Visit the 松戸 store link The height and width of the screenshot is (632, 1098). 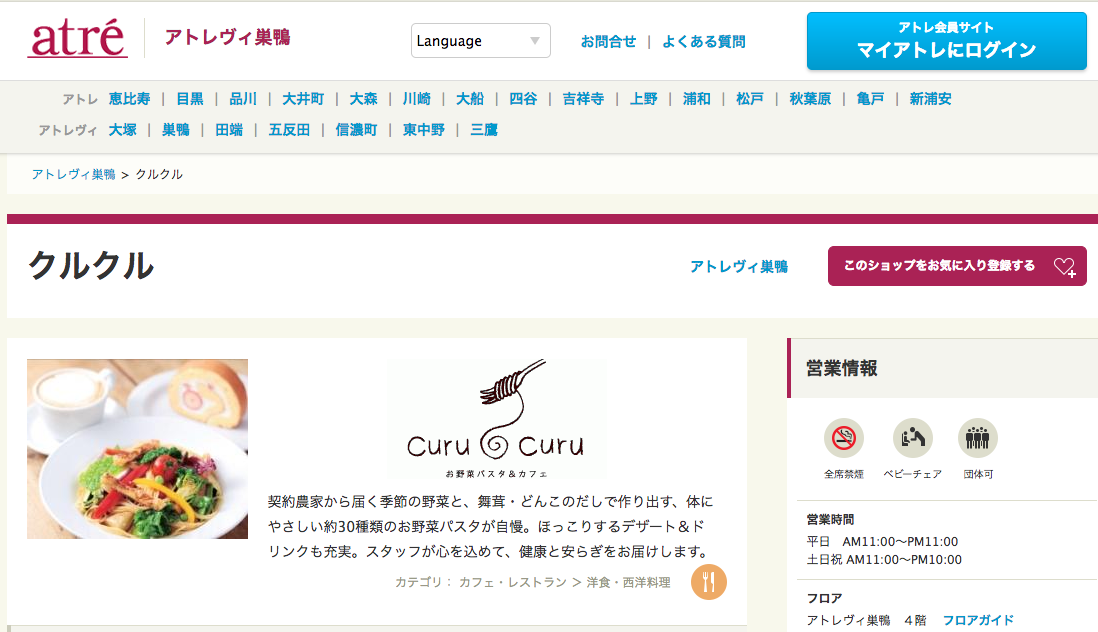click(x=750, y=99)
